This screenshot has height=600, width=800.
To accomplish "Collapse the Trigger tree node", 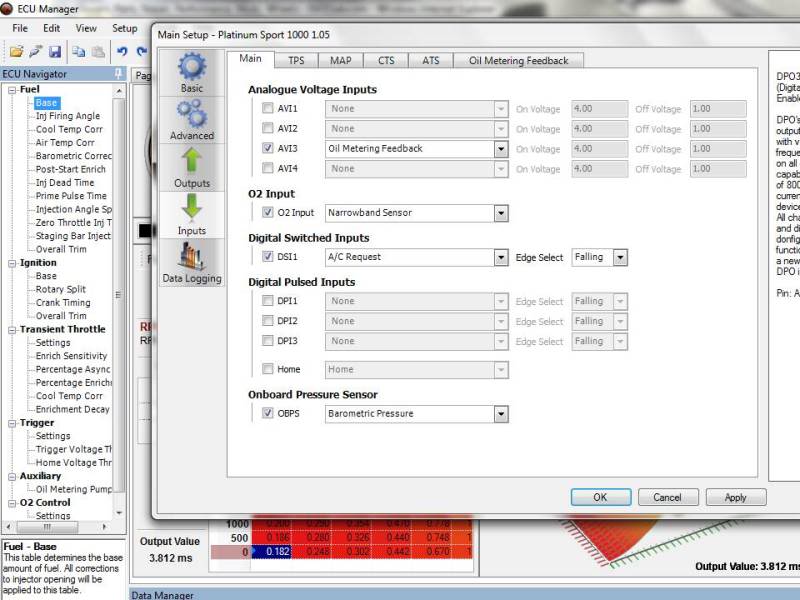I will click(x=12, y=423).
